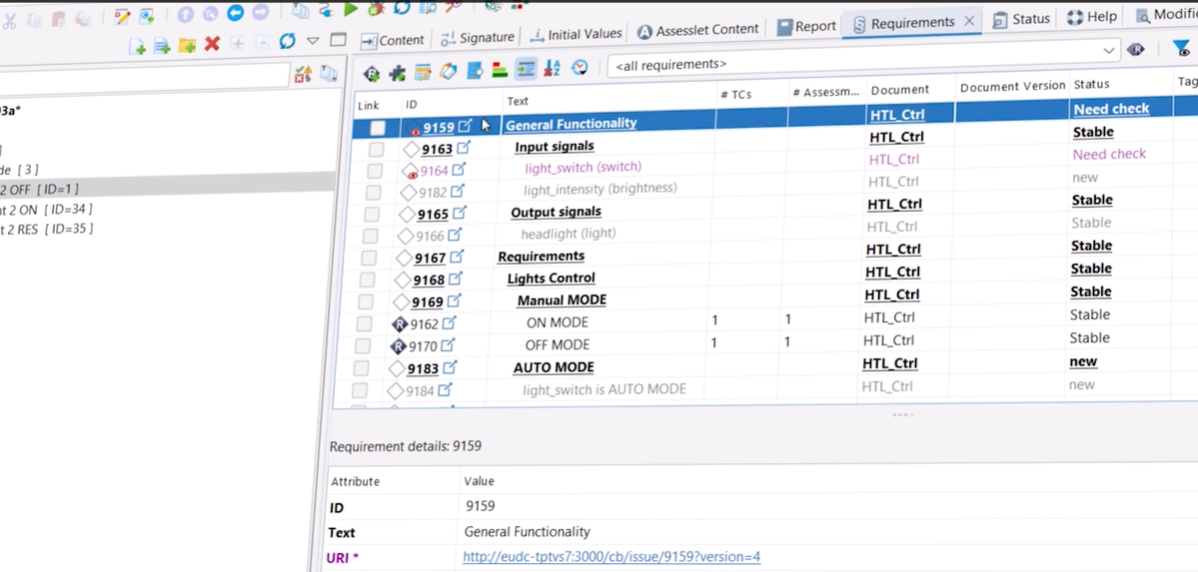Click the up arrow navigation icon
The width and height of the screenshot is (1198, 572).
pos(185,15)
